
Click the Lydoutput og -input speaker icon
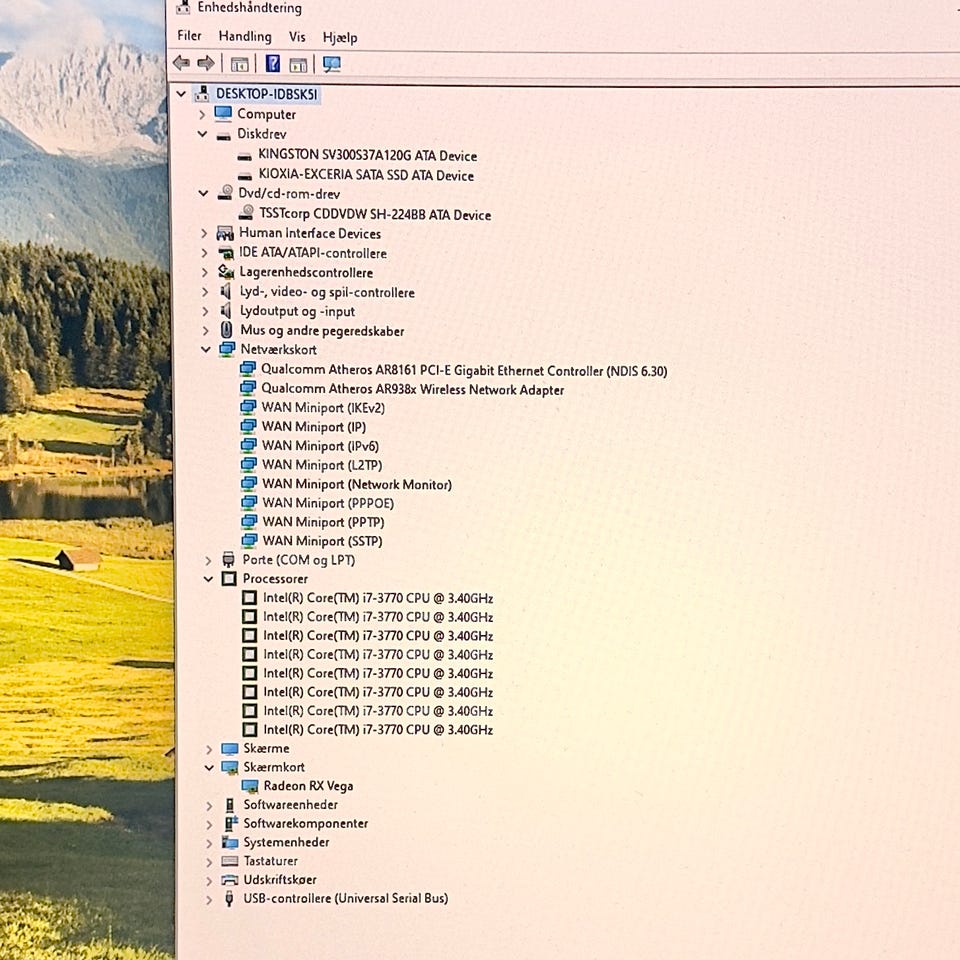(x=226, y=311)
